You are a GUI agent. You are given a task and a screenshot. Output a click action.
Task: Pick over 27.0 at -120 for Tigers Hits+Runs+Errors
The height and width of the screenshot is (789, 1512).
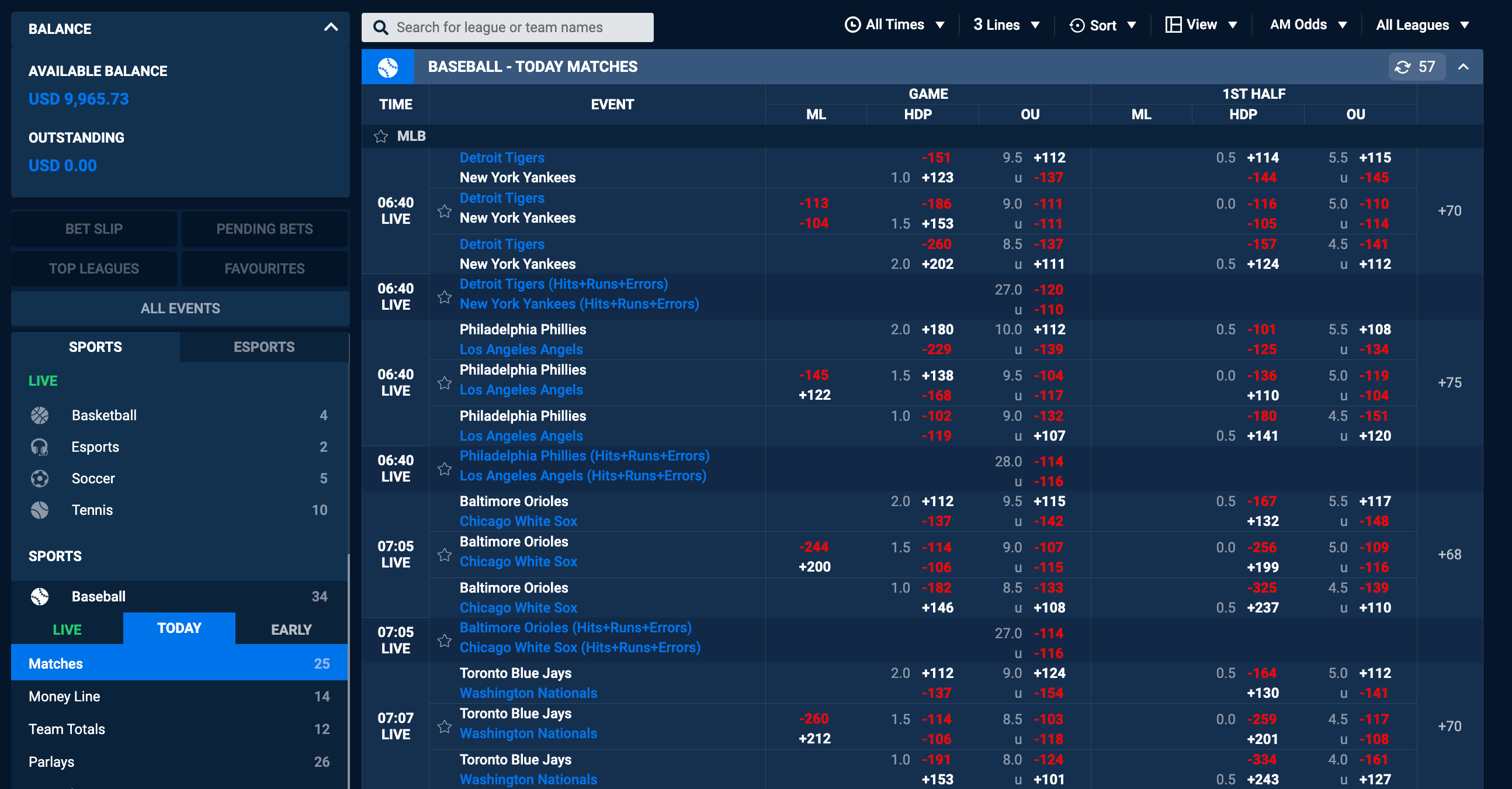(1048, 290)
